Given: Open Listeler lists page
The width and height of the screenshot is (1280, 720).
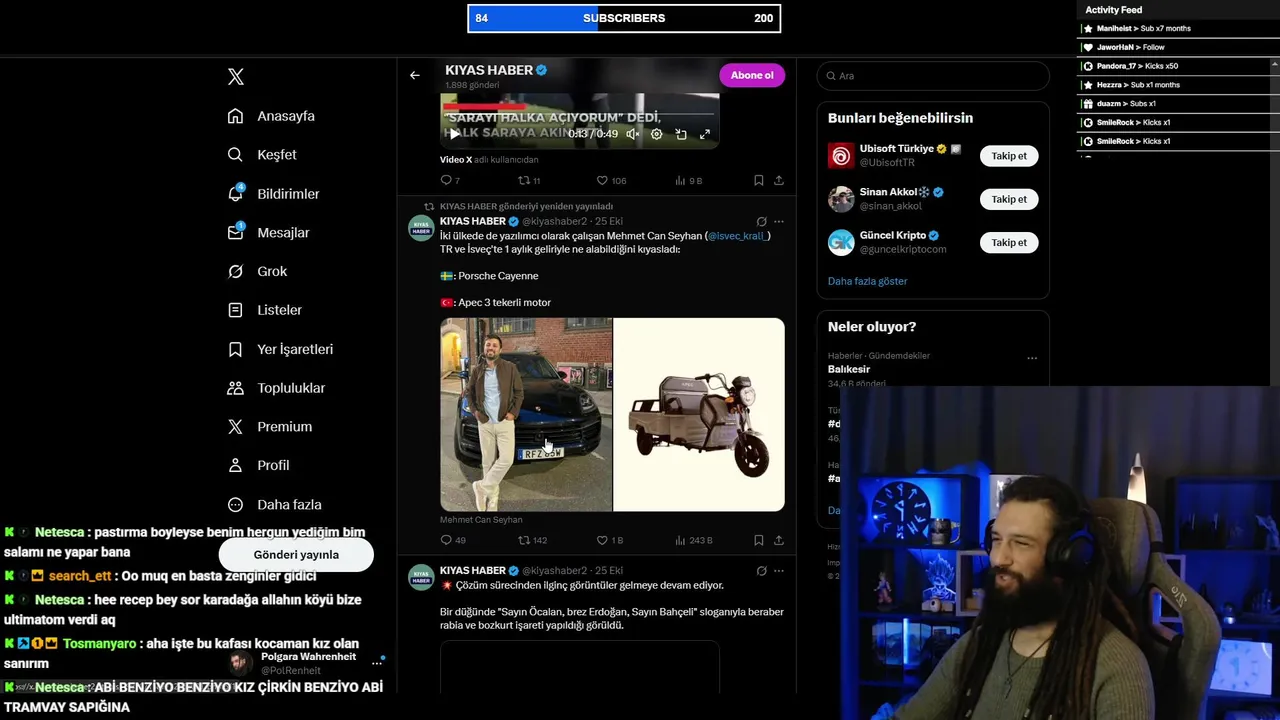Looking at the screenshot, I should (x=264, y=310).
